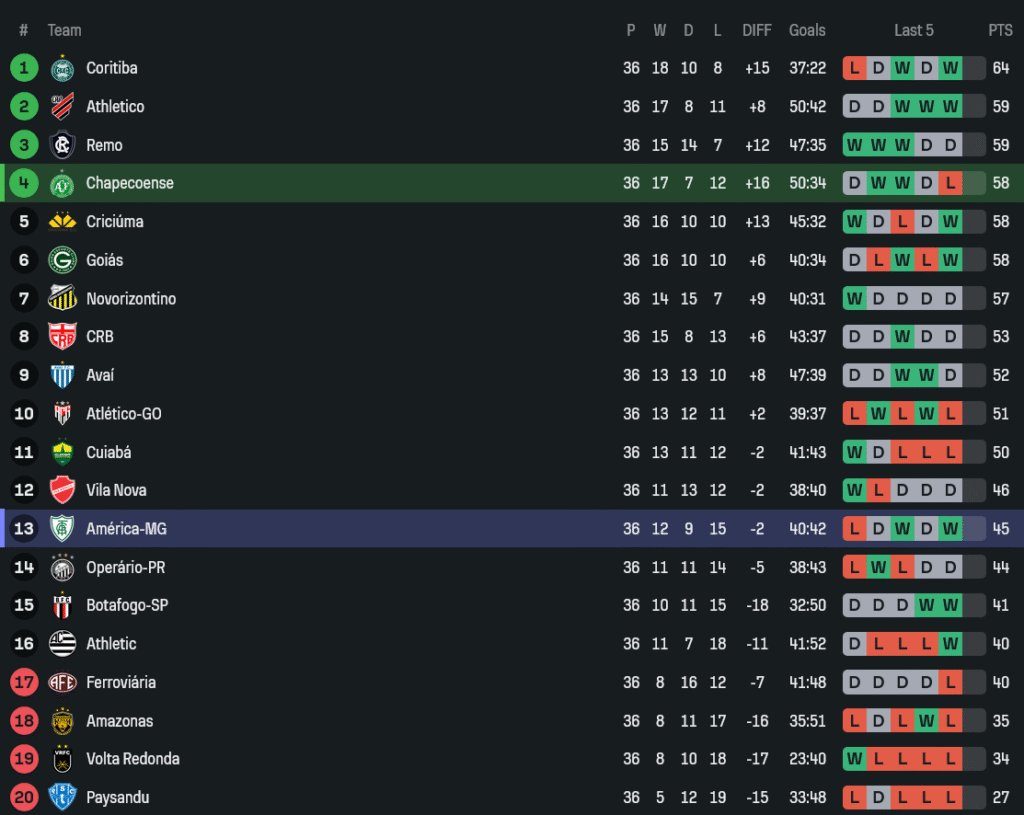
Task: Click Chapecoense's red loss result box
Action: point(950,184)
